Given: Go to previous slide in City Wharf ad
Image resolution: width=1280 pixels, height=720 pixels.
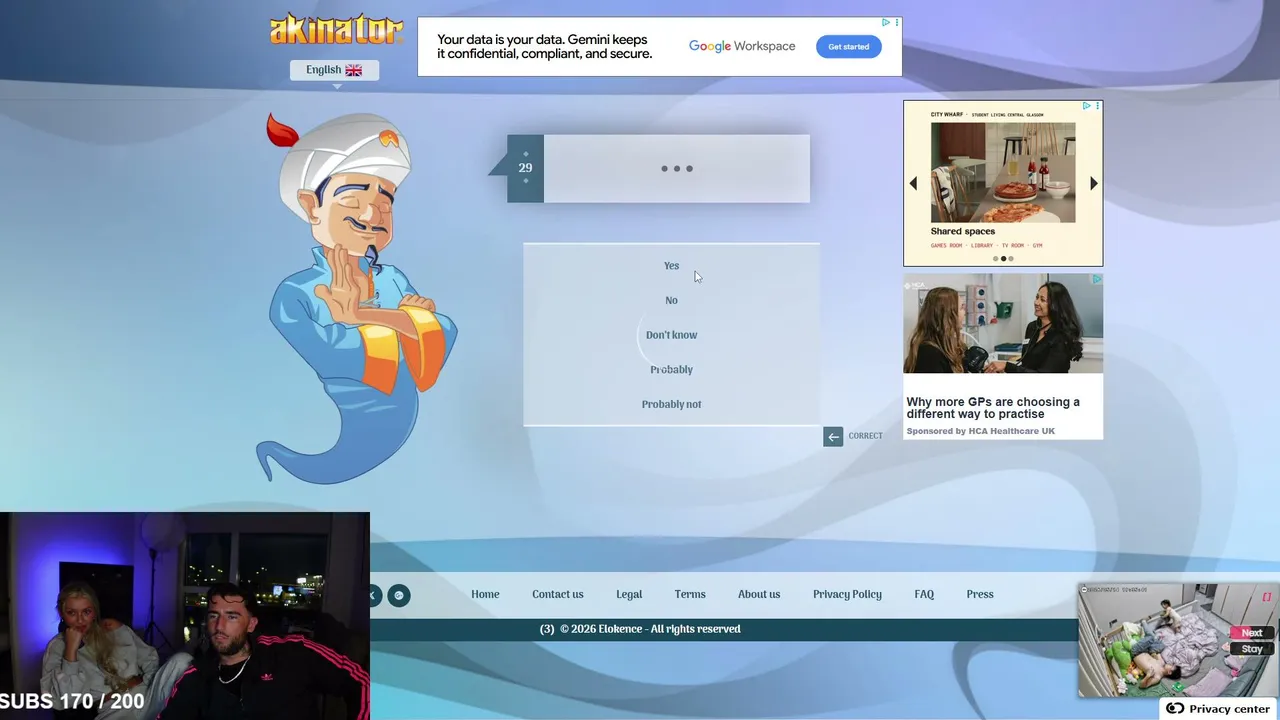Looking at the screenshot, I should 913,184.
